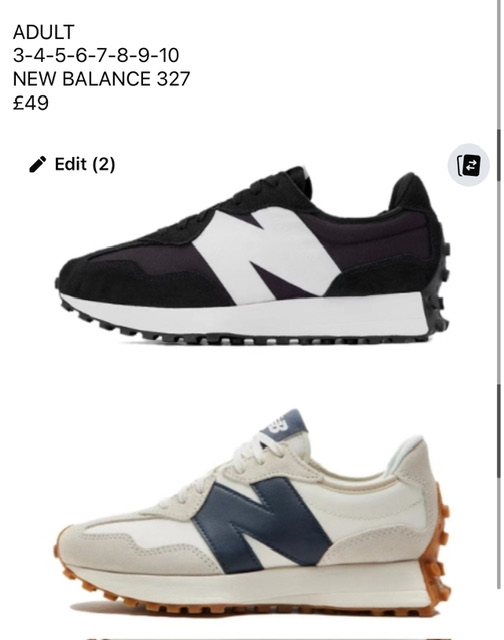Viewport: 504px width, 640px height.
Task: Click the white midsole of black sneaker
Action: pos(245,316)
